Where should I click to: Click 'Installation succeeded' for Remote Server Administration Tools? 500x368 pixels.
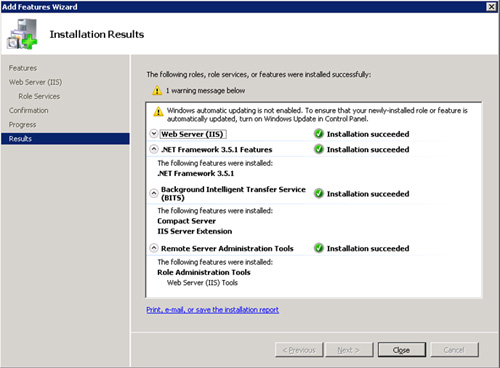pyautogui.click(x=368, y=248)
